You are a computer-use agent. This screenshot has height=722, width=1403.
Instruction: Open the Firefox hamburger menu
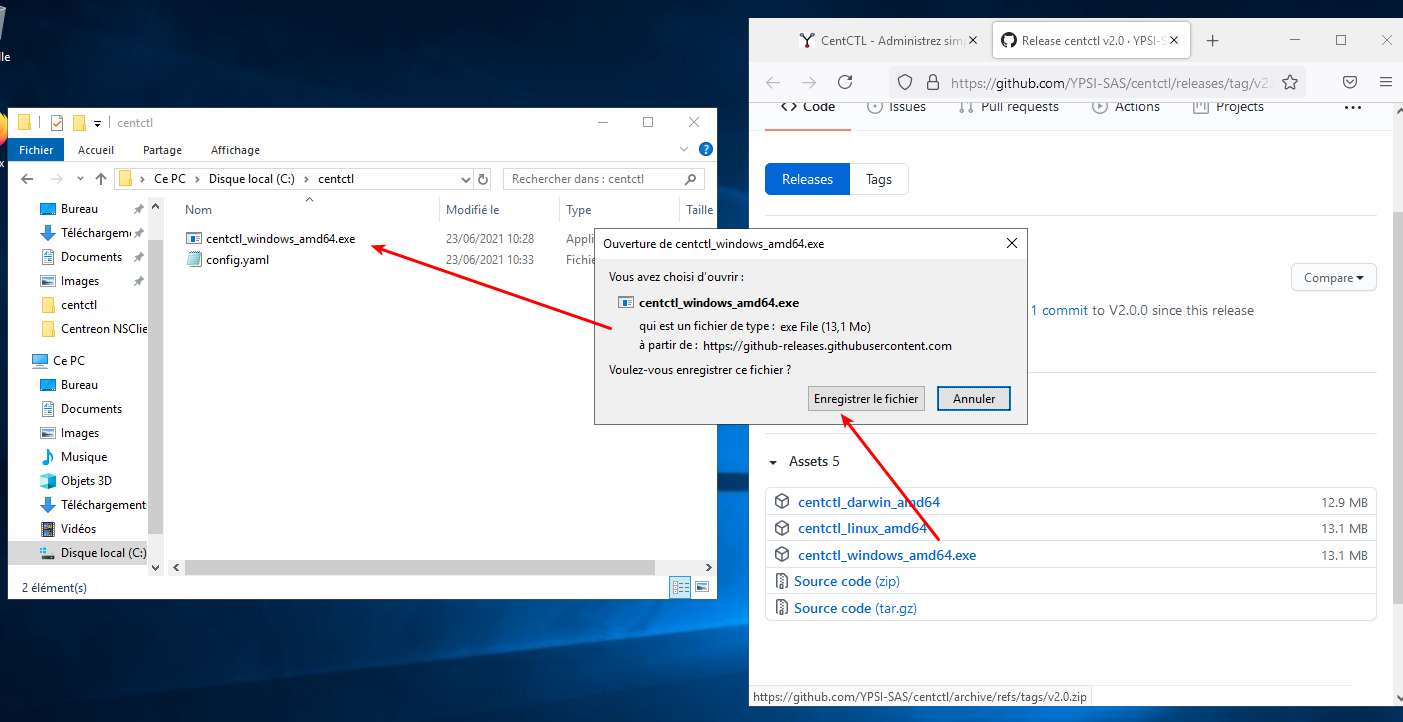tap(1385, 82)
